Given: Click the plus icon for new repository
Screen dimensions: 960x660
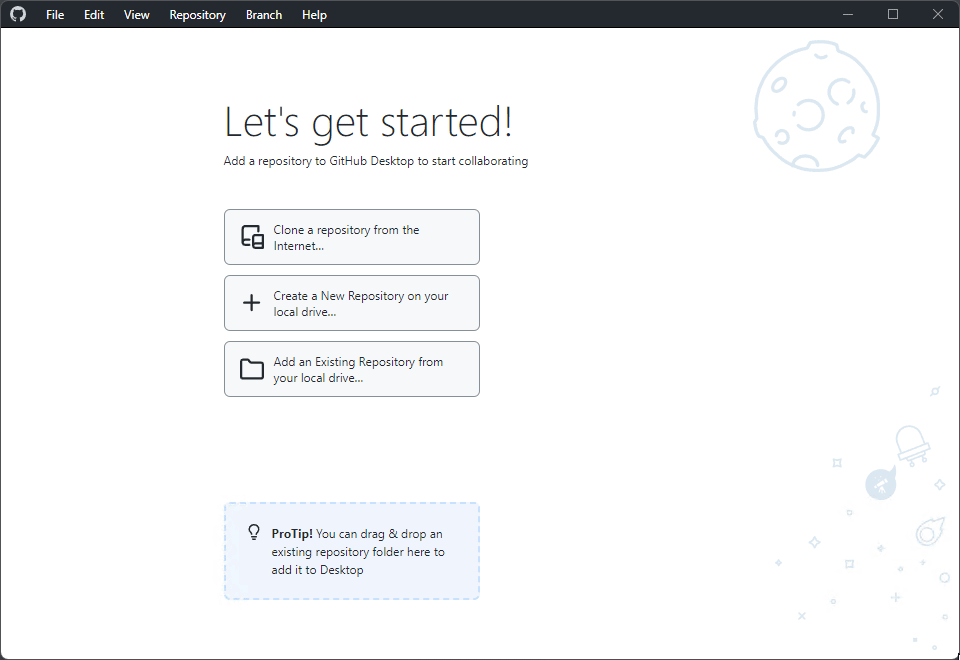Looking at the screenshot, I should [252, 303].
